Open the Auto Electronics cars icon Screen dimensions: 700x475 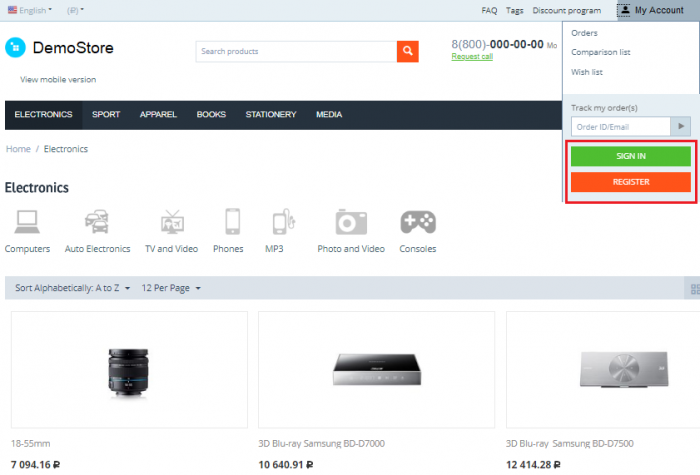coord(97,221)
